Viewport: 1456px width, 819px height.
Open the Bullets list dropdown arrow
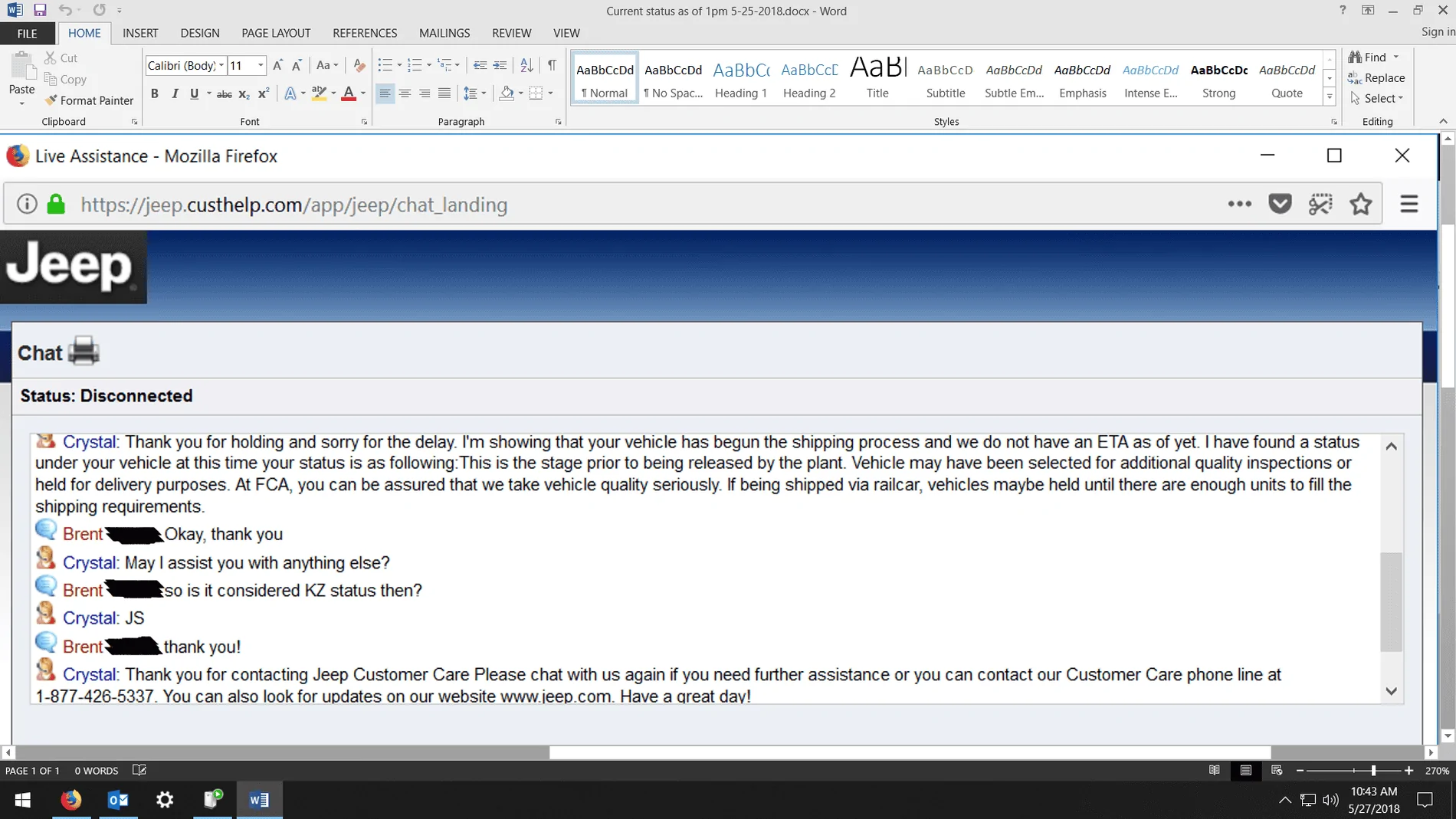tap(399, 66)
